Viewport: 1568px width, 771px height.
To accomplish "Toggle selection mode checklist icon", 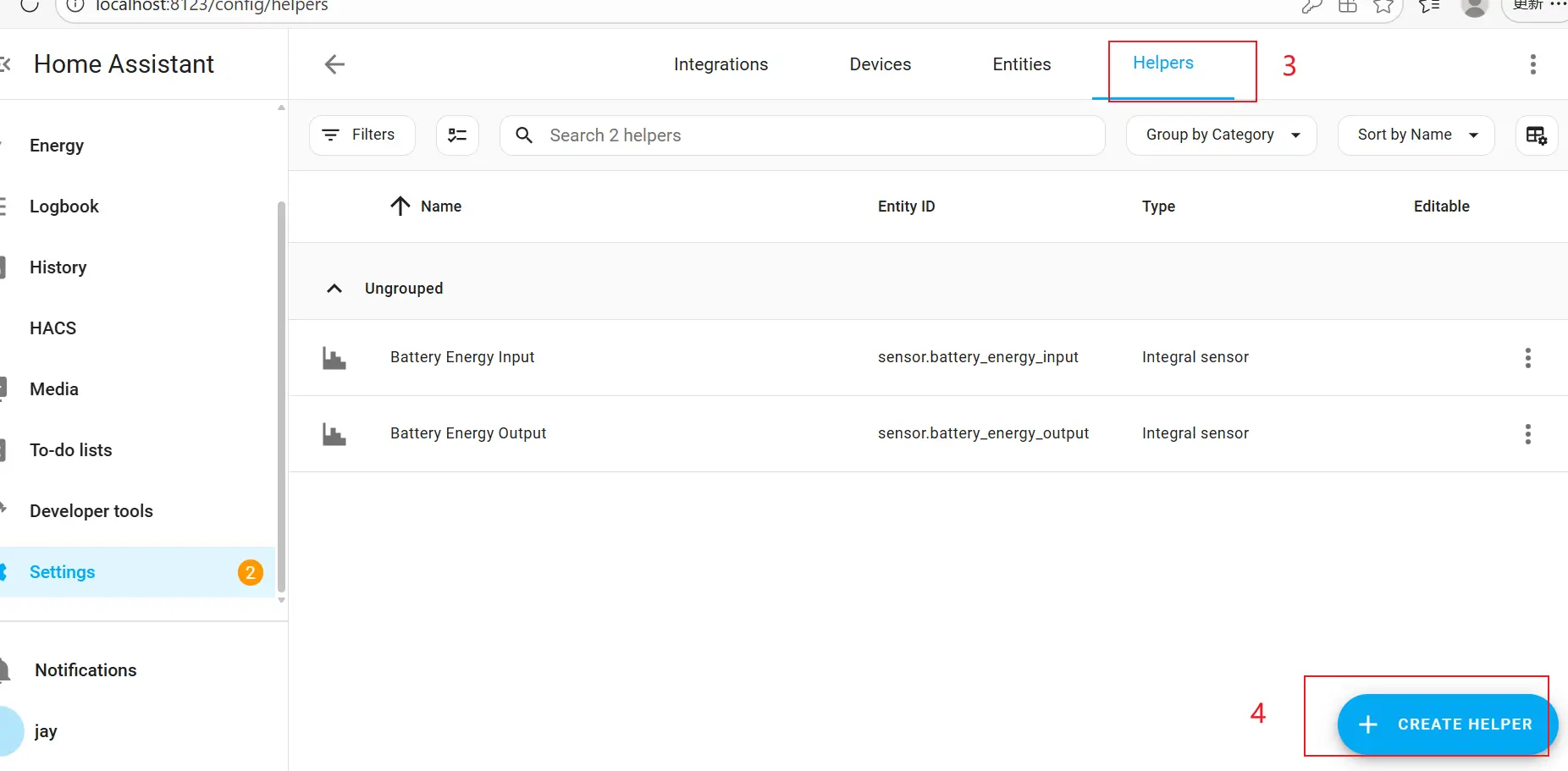I will [457, 135].
